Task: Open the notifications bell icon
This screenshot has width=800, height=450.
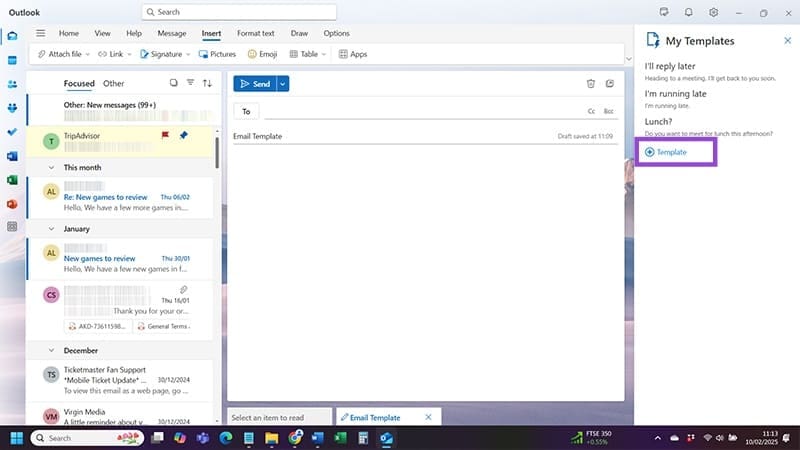Action: 689,12
